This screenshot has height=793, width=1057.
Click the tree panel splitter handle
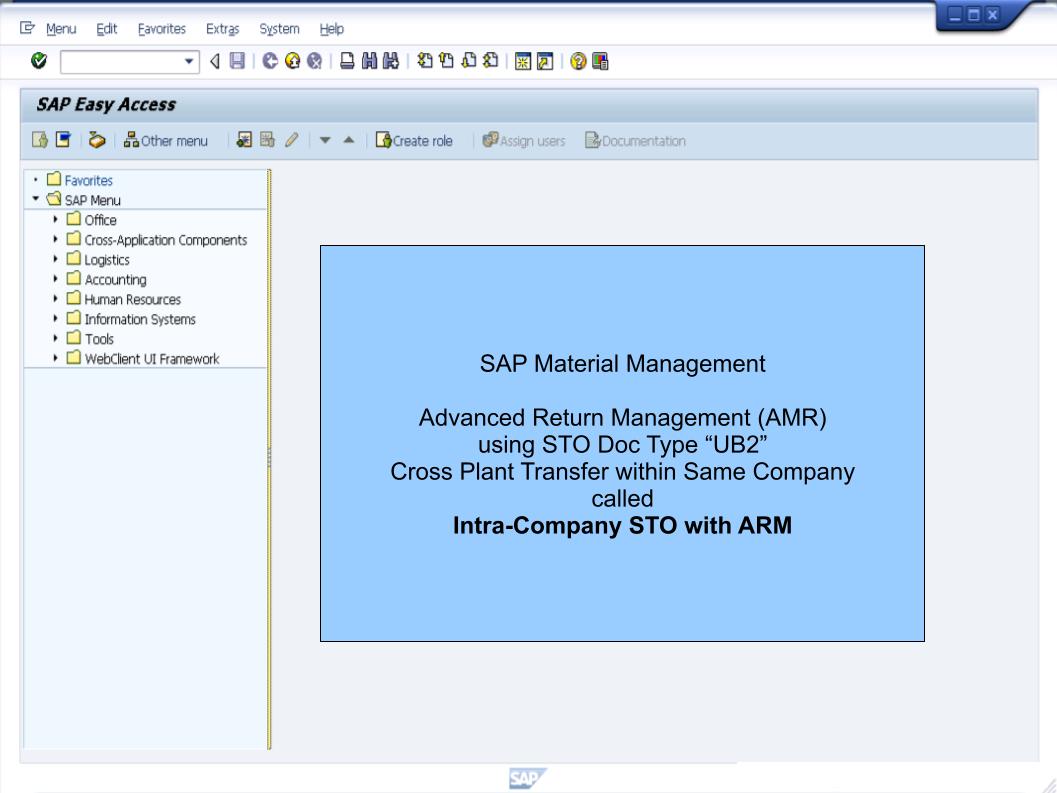tap(269, 459)
